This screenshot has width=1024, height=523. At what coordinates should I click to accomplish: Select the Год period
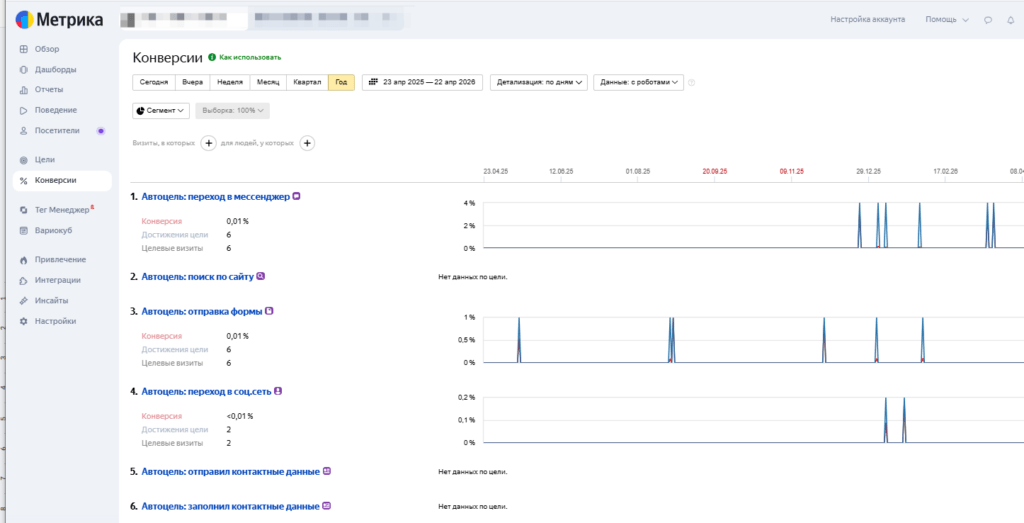point(342,82)
